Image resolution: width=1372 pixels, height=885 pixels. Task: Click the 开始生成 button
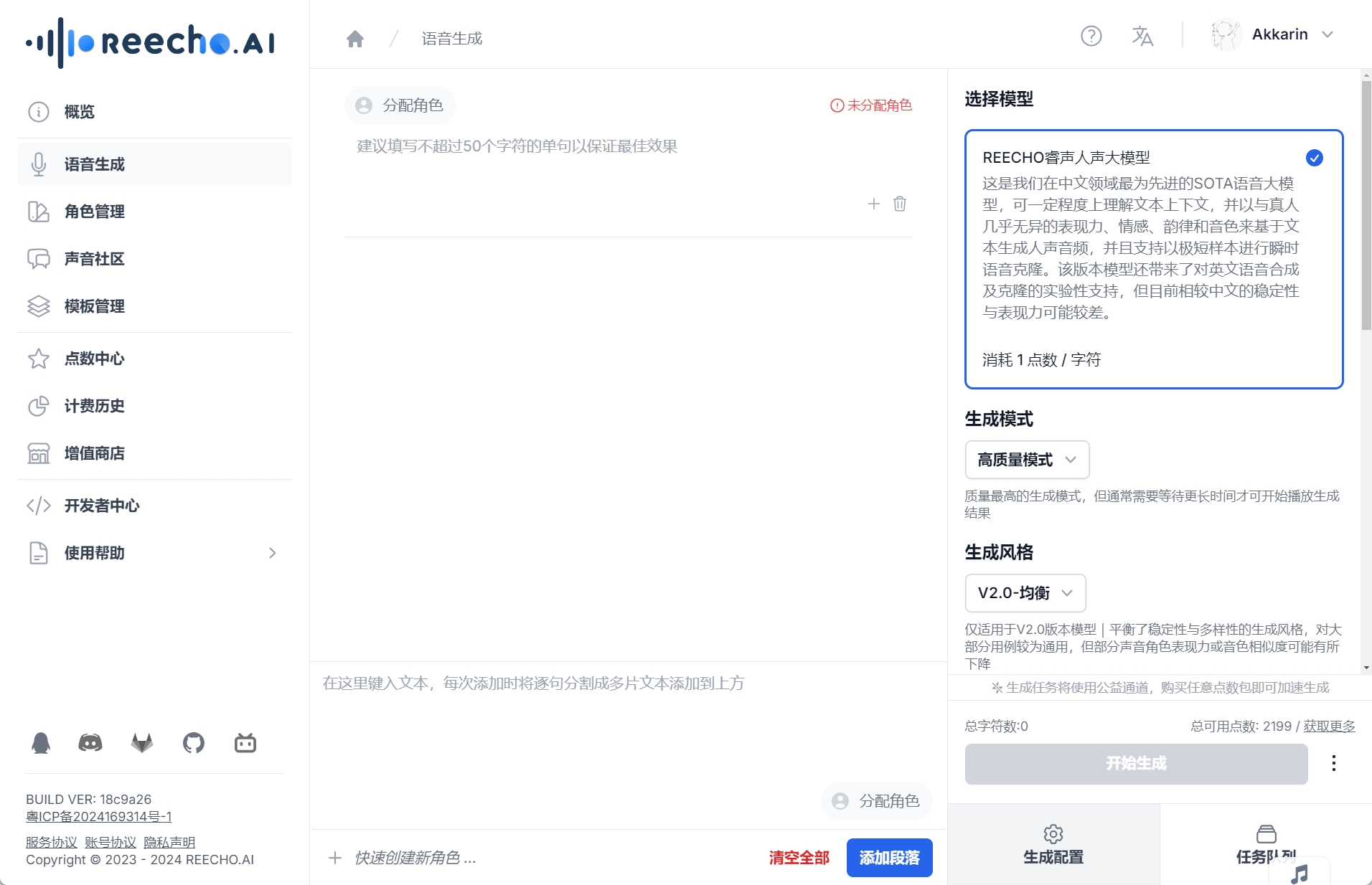point(1136,763)
